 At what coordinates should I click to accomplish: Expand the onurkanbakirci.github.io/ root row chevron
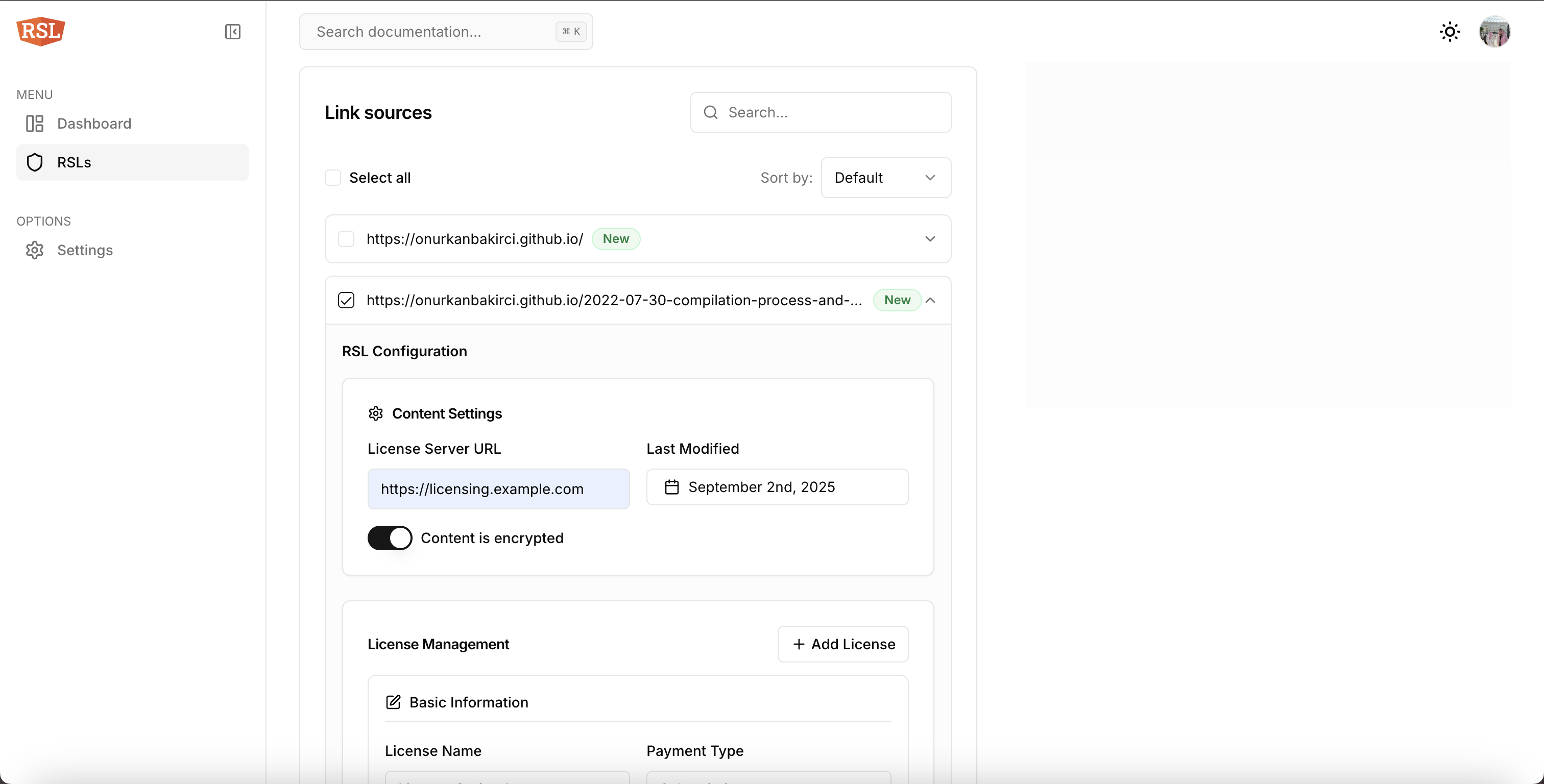click(x=930, y=239)
